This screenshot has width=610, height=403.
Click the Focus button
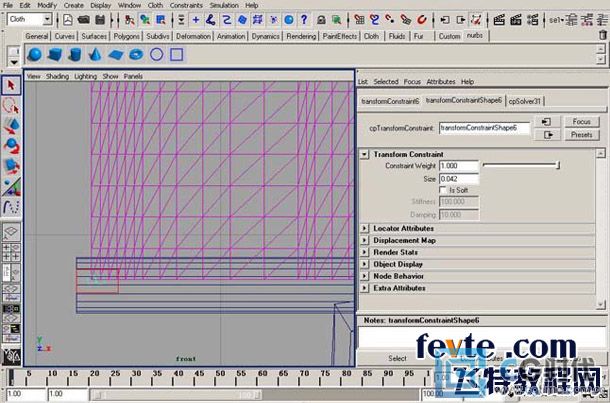coord(582,122)
